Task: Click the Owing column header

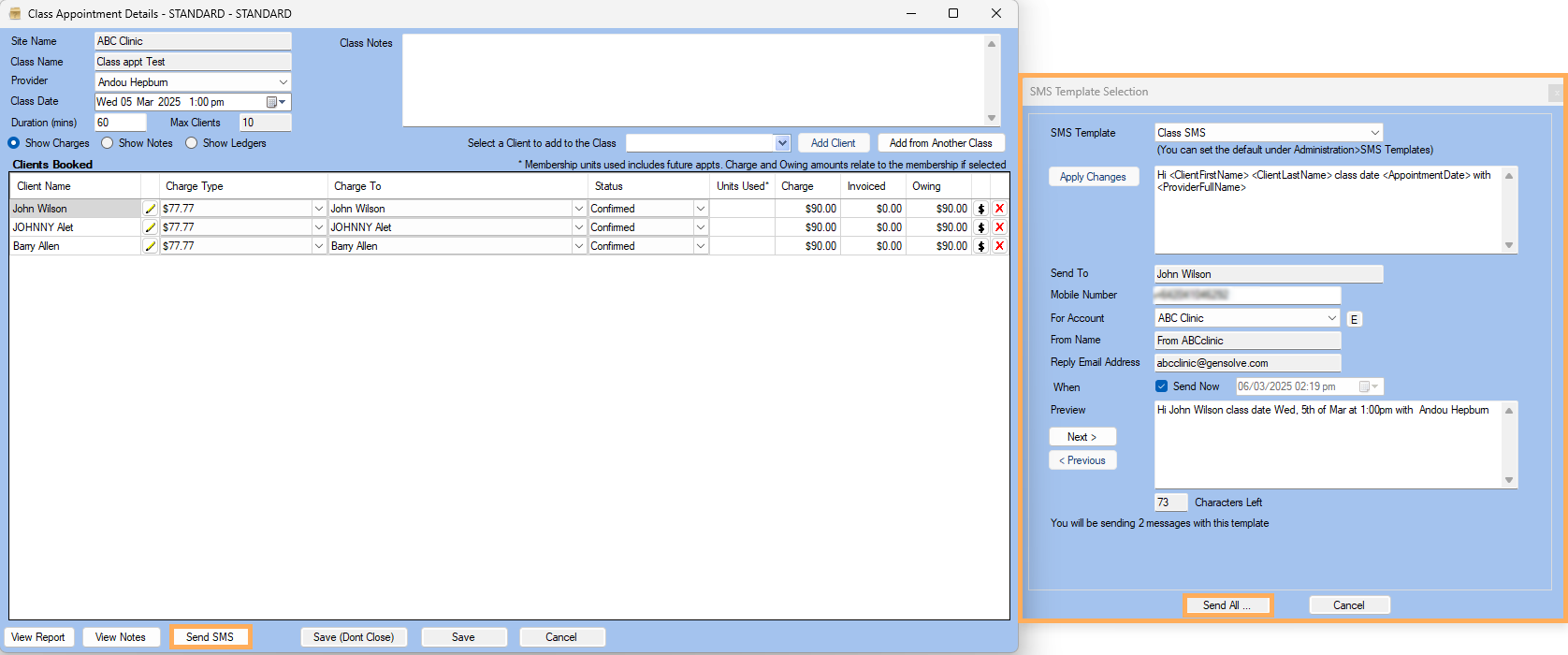Action: point(938,186)
